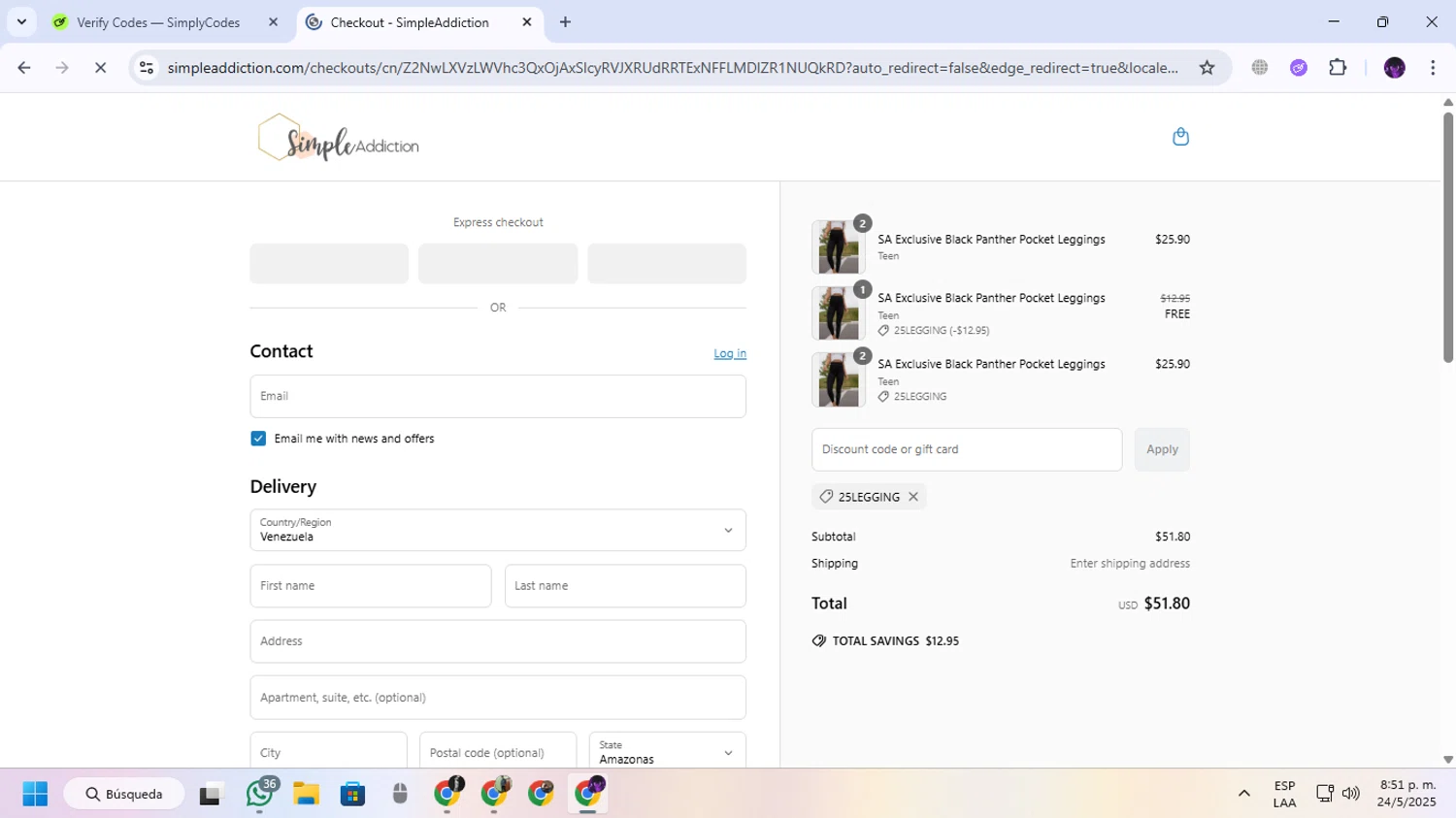Close the Verify Codes SimplyCodes tab
Viewport: 1456px width, 818px height.
pyautogui.click(x=273, y=22)
